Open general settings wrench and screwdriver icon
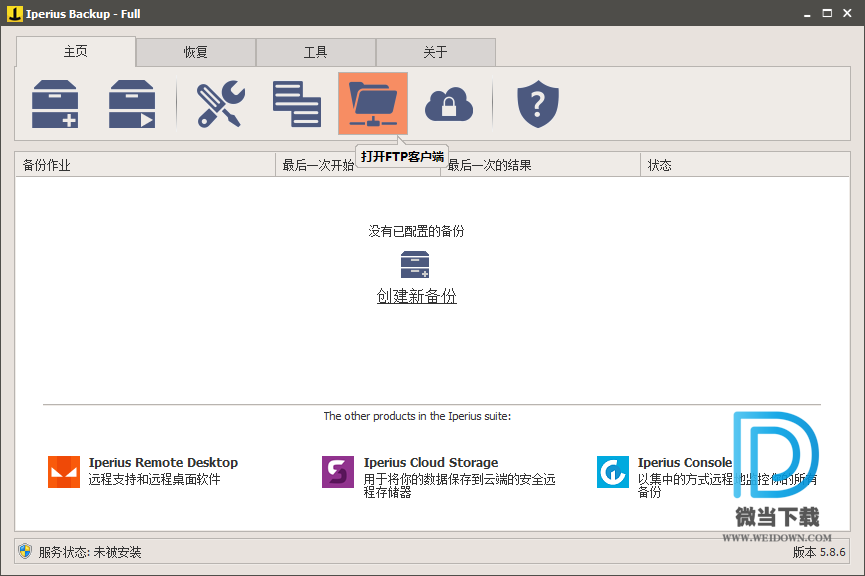This screenshot has width=865, height=576. click(x=221, y=104)
